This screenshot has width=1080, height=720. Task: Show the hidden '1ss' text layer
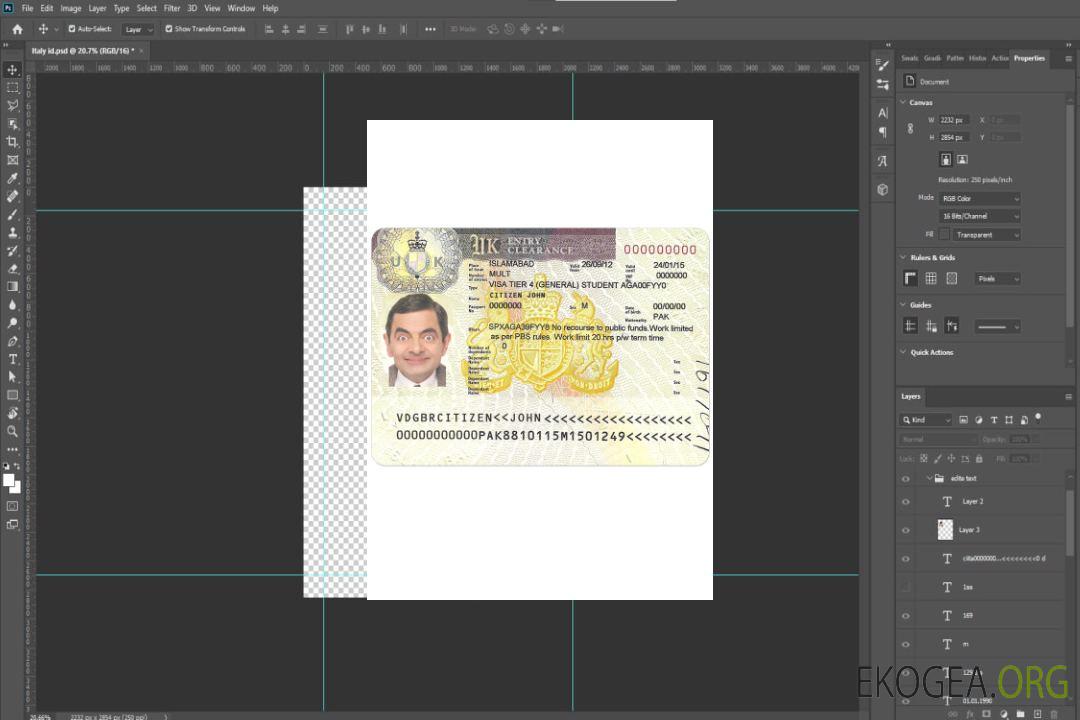(x=906, y=587)
